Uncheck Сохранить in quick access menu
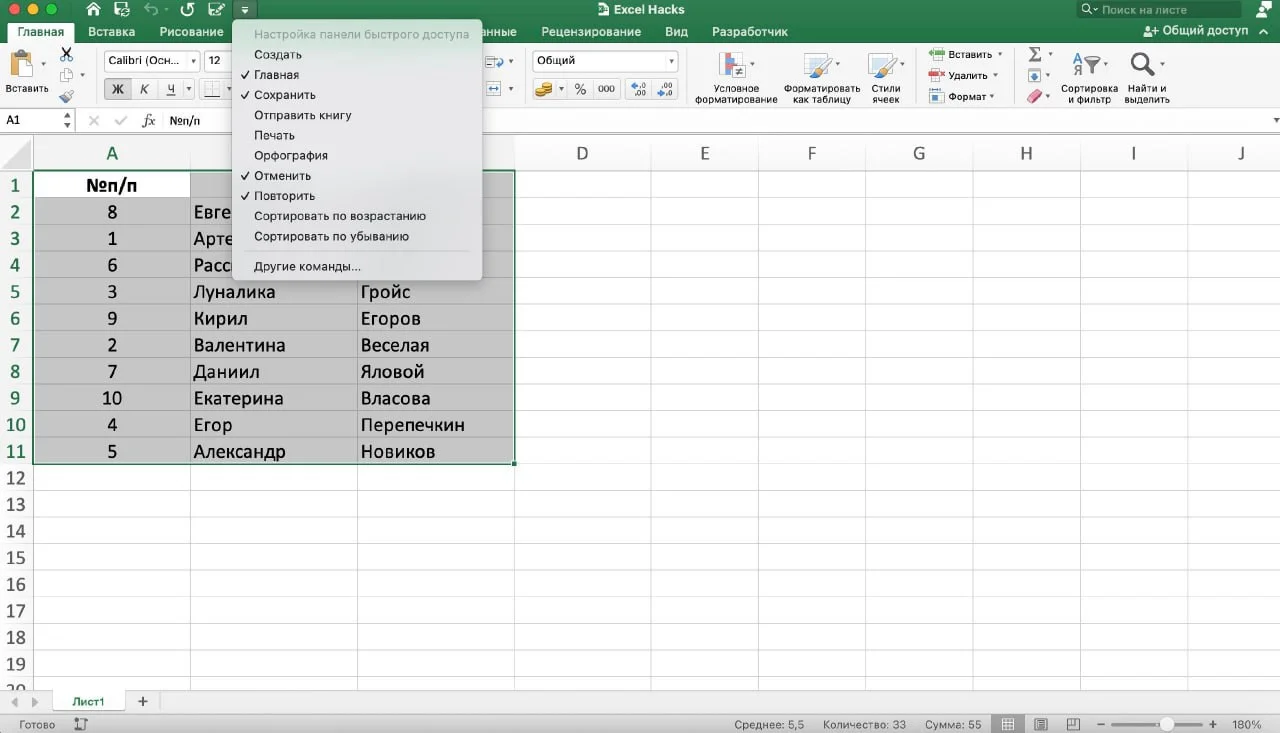Screen dimensions: 1280x733 coord(285,95)
